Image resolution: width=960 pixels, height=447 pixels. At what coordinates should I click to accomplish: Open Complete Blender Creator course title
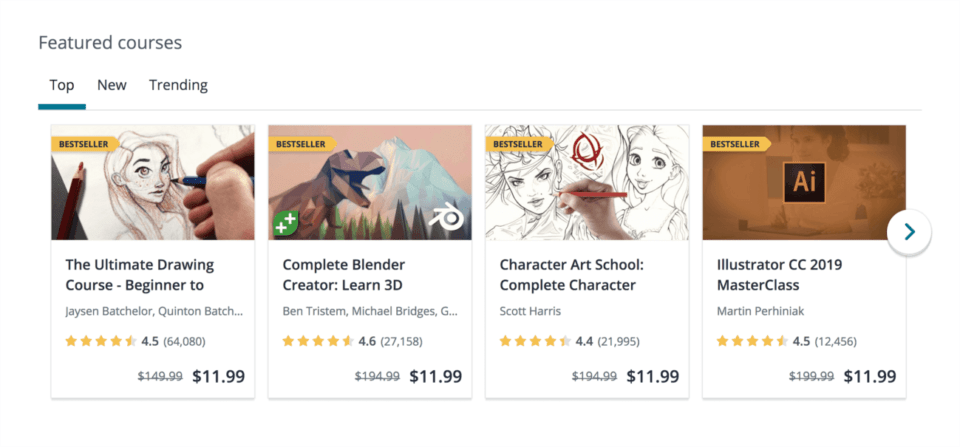pyautogui.click(x=343, y=275)
